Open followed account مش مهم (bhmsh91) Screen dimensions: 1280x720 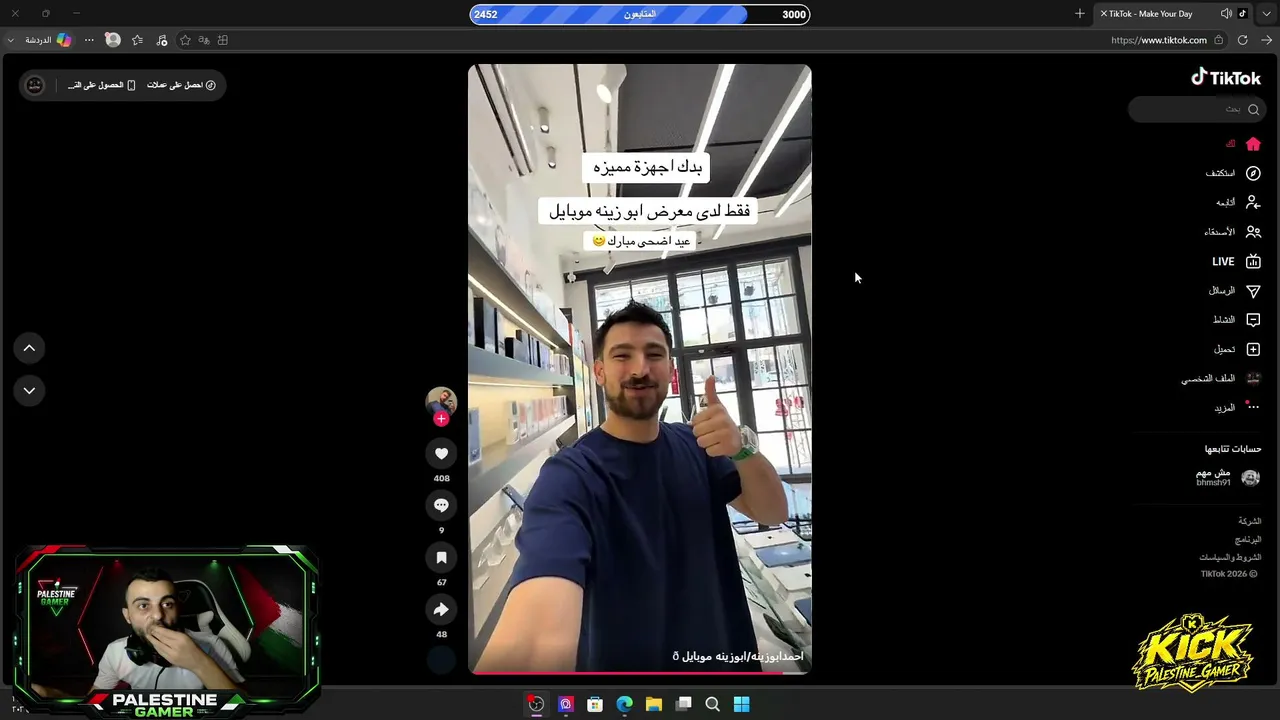coord(1228,477)
